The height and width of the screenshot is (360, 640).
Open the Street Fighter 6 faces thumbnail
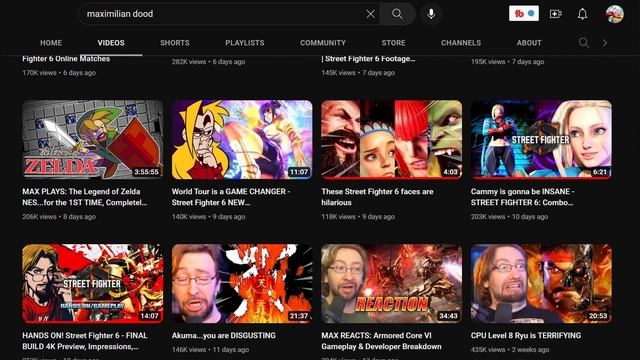[x=391, y=140]
